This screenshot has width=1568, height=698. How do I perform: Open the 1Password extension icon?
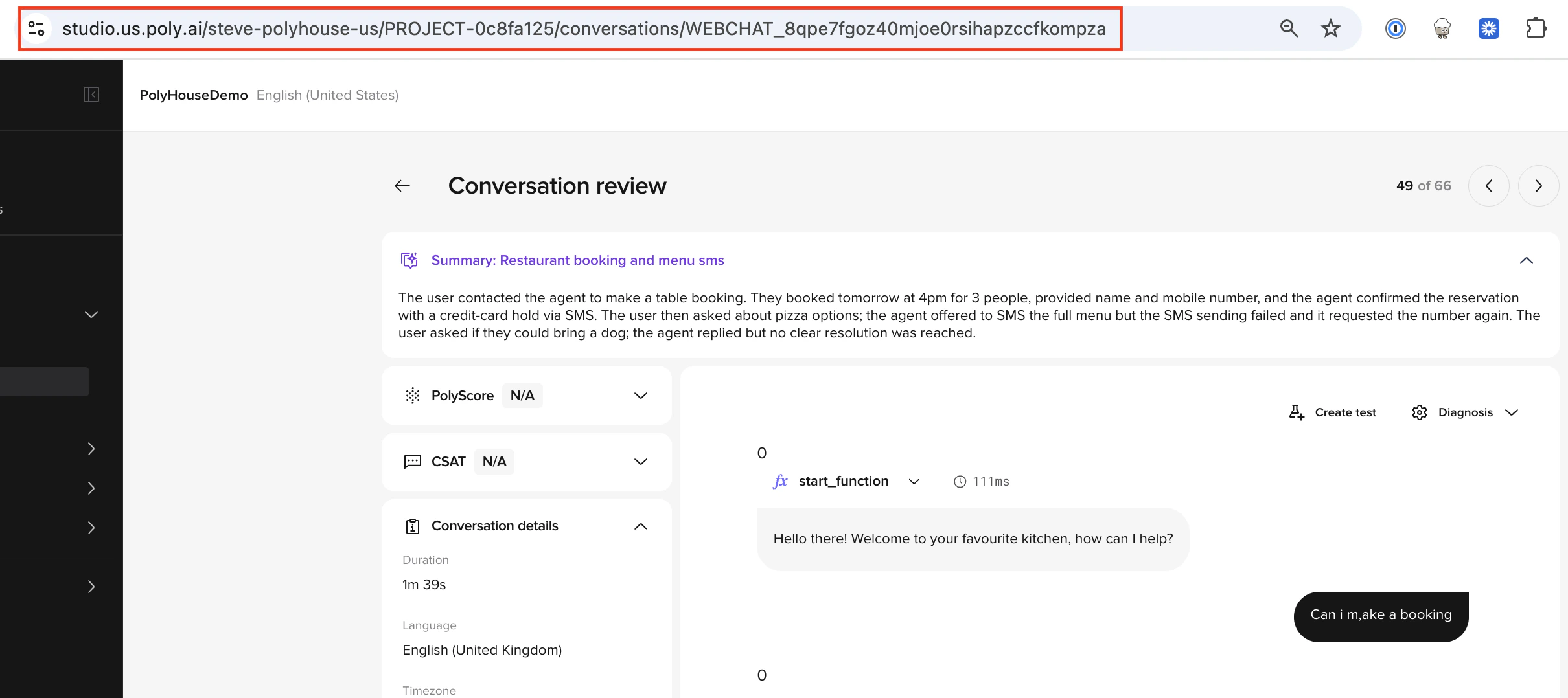click(x=1395, y=28)
